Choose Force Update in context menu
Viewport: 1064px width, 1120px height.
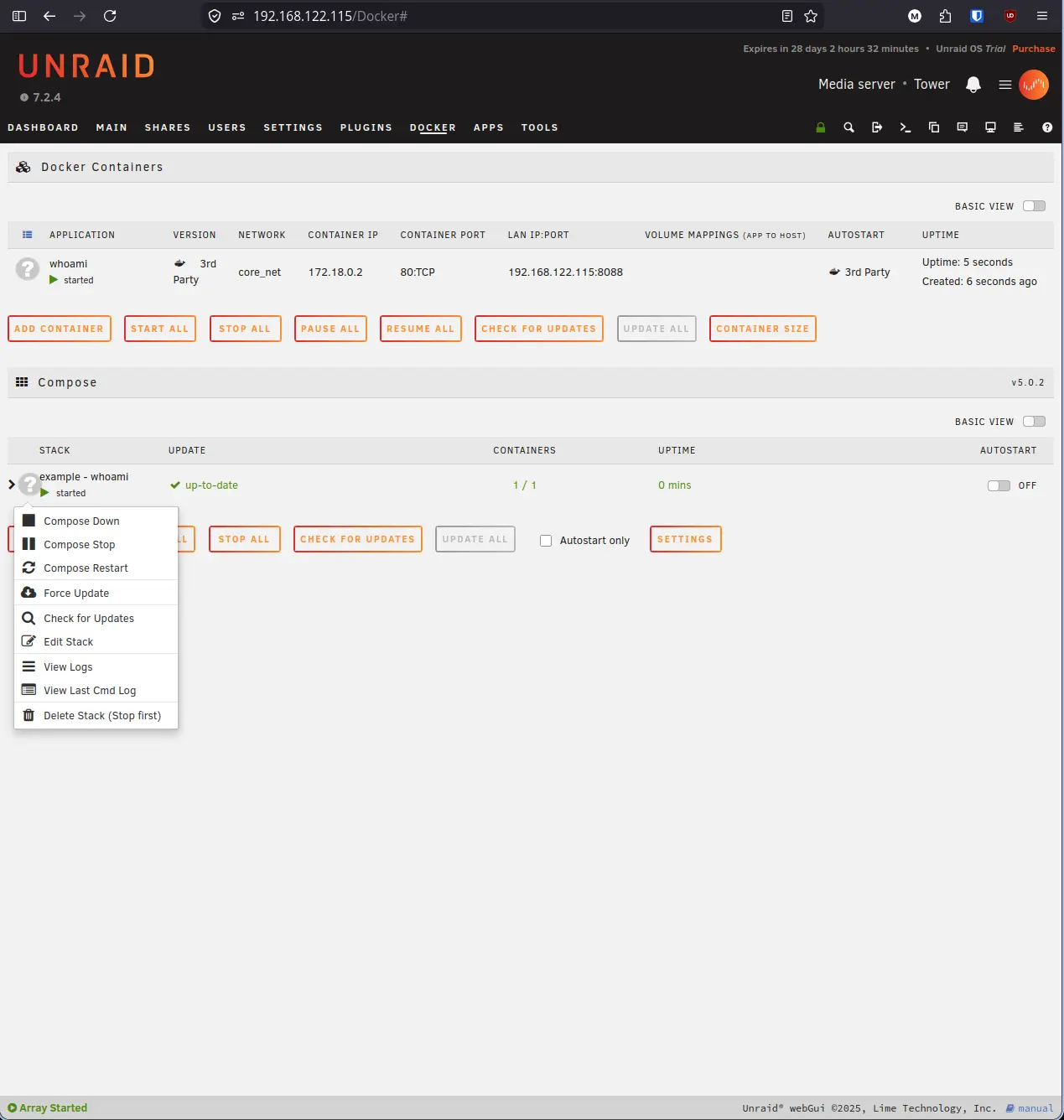pyautogui.click(x=96, y=593)
